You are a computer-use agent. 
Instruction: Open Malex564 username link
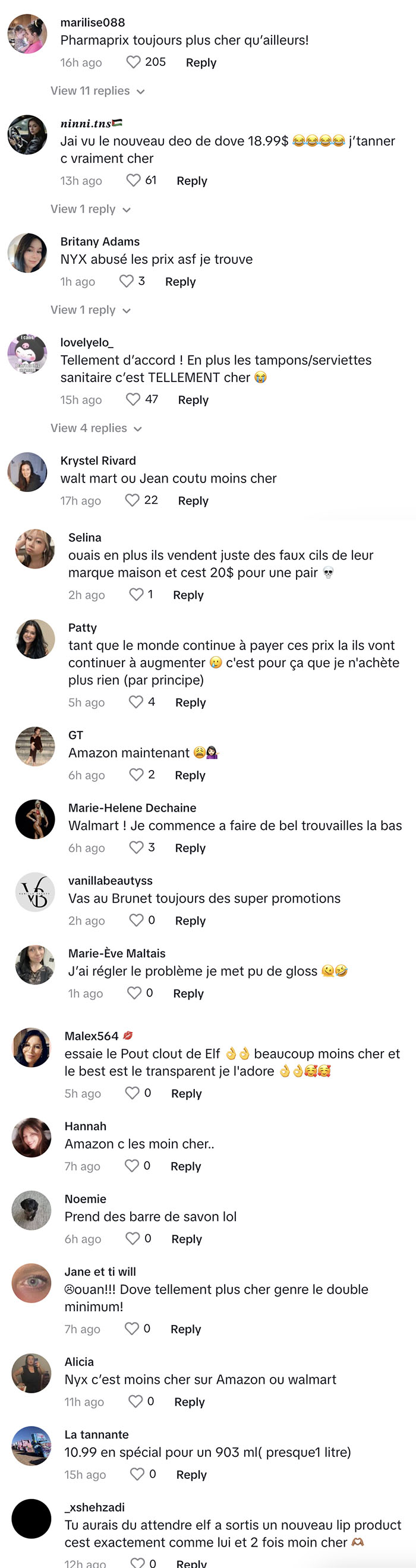tap(92, 1036)
